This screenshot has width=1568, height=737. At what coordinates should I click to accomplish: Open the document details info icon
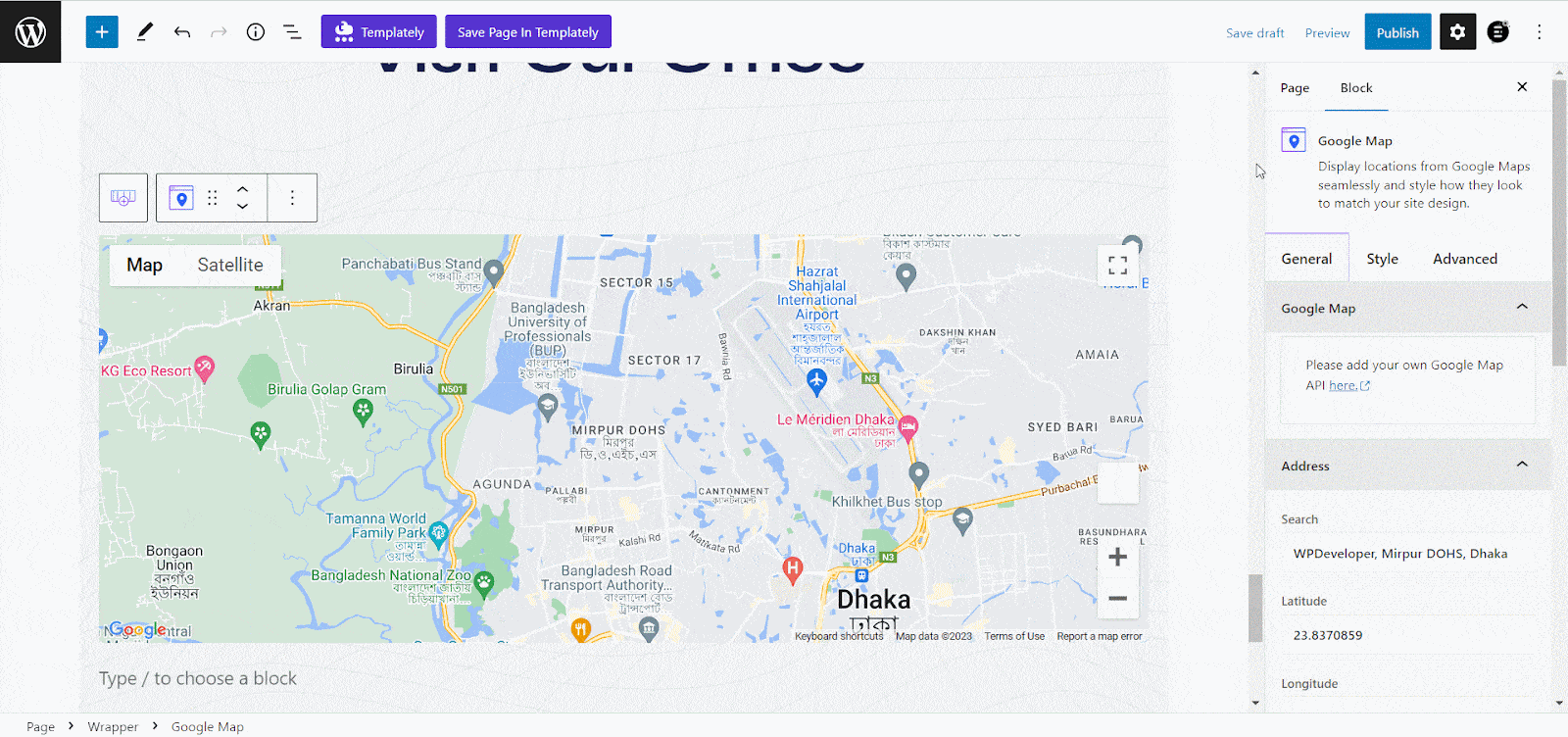pos(256,31)
